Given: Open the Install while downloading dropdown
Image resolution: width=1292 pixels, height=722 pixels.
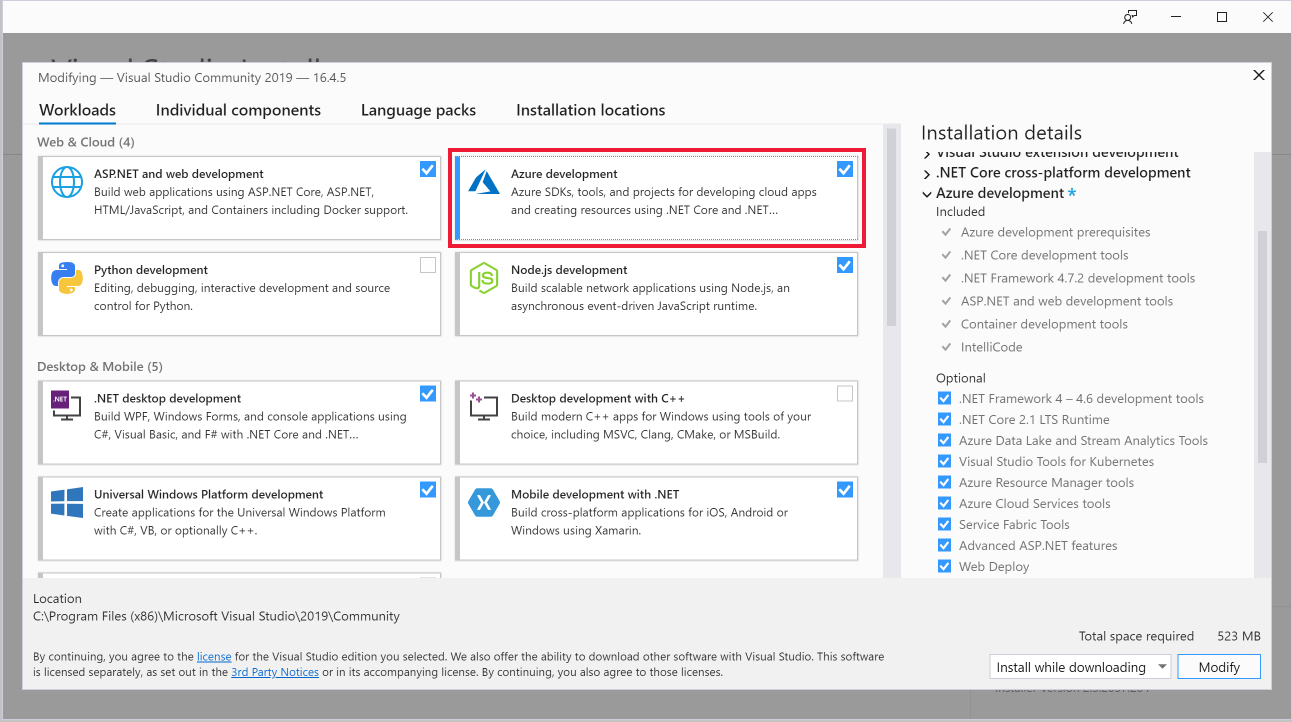Looking at the screenshot, I should [1163, 666].
